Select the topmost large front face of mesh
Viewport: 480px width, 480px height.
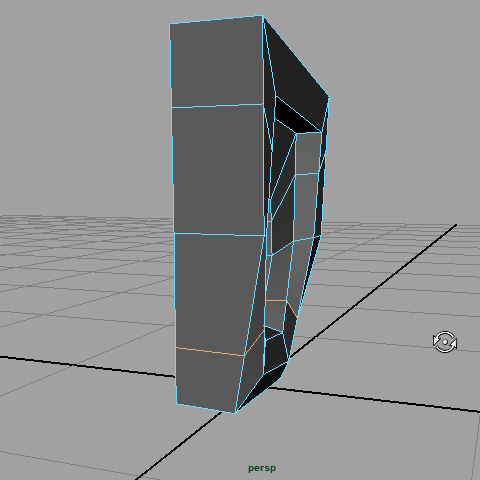(217, 62)
